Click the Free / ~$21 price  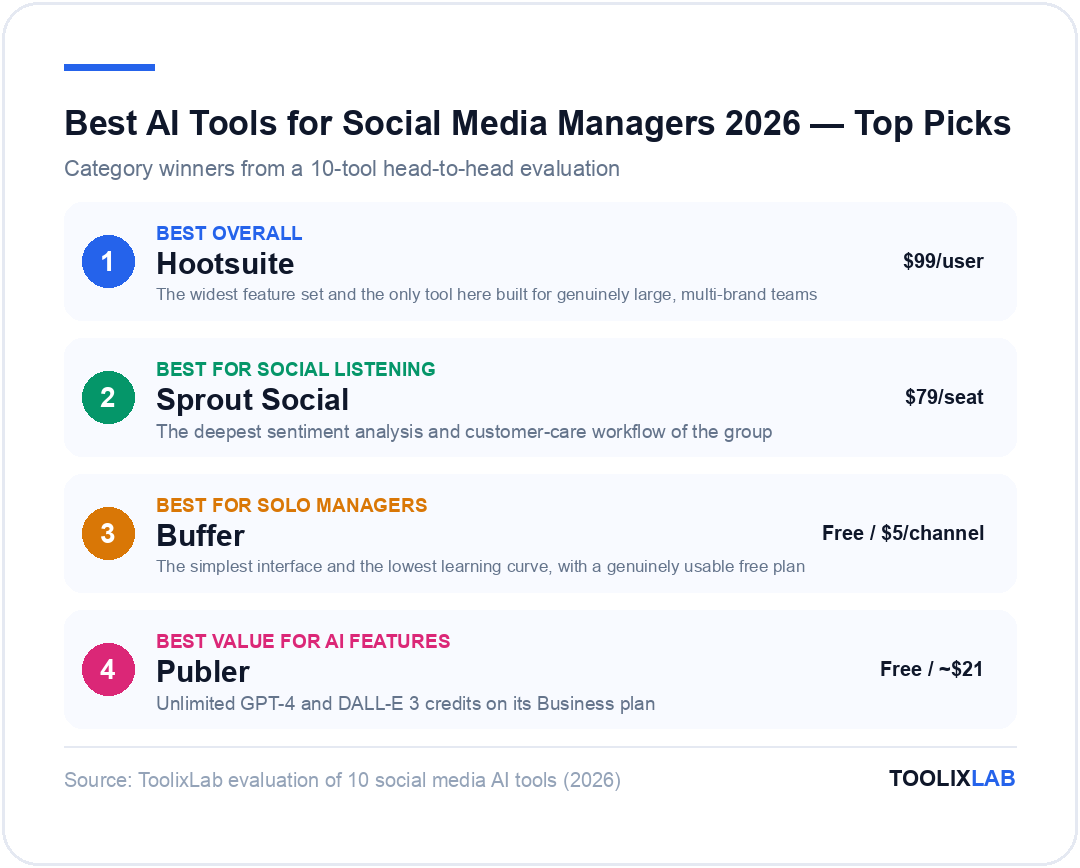(x=931, y=669)
